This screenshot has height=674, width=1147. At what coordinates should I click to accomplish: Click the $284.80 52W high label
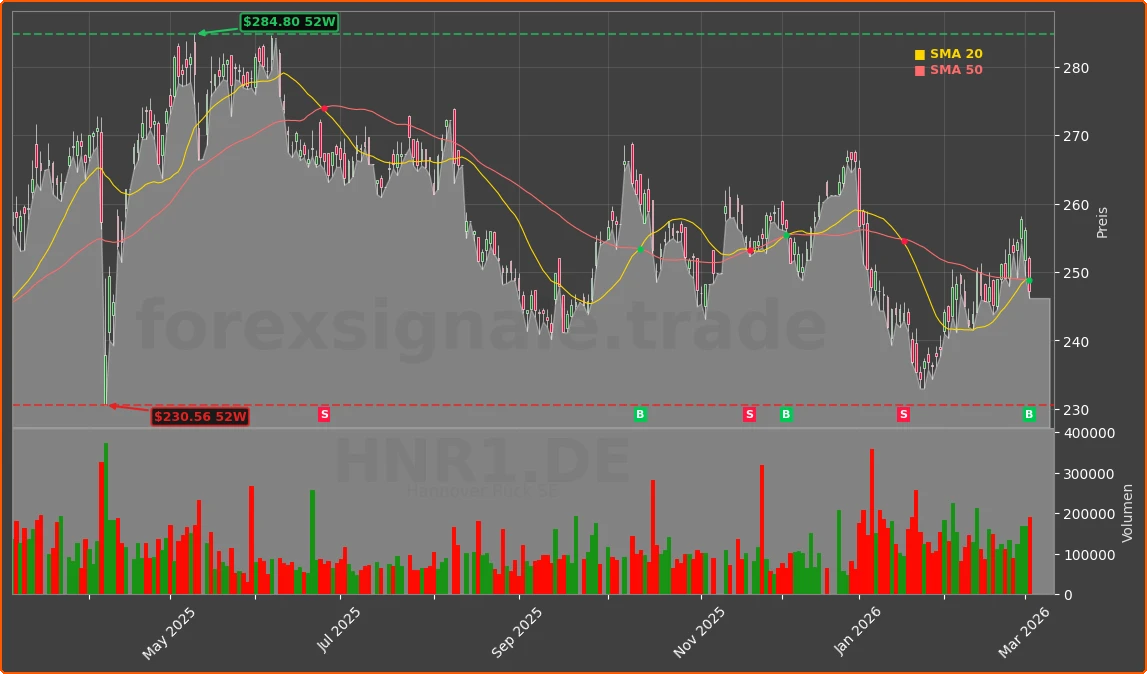tap(289, 22)
